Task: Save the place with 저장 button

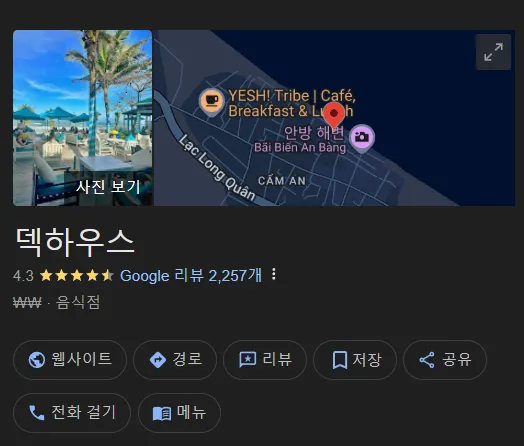Action: 355,360
